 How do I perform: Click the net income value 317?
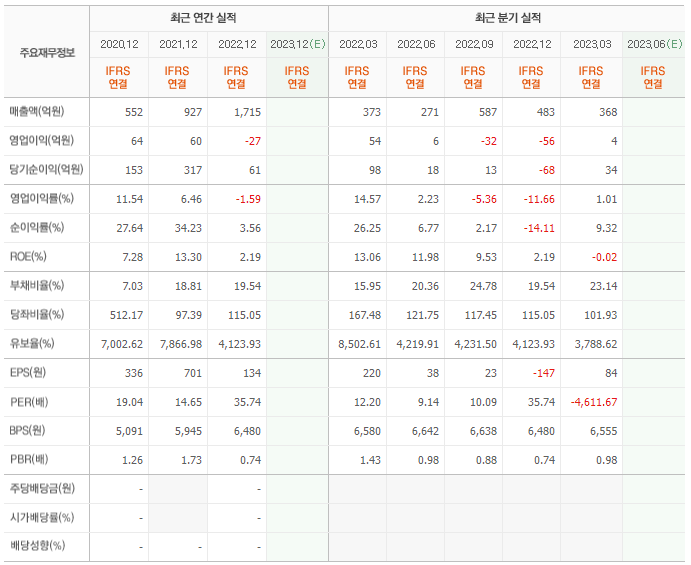tap(193, 170)
